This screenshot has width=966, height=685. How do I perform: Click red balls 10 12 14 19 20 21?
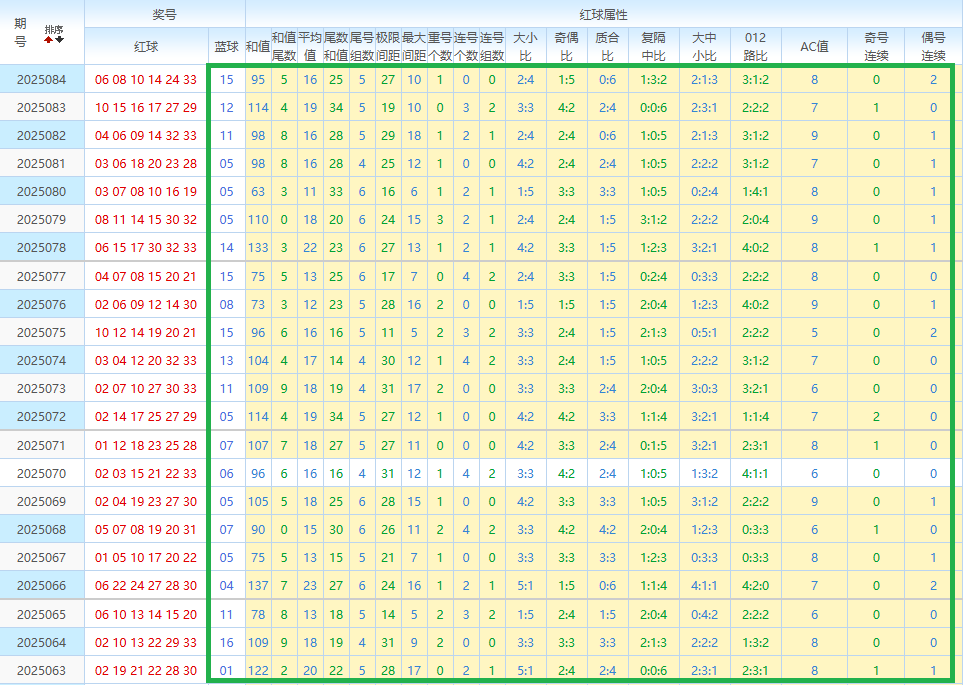pyautogui.click(x=146, y=333)
